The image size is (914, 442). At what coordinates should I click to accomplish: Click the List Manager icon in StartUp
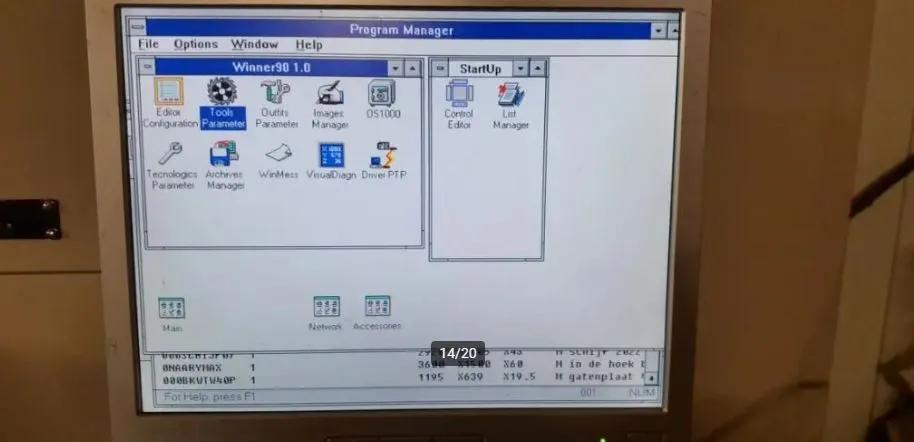(x=510, y=95)
